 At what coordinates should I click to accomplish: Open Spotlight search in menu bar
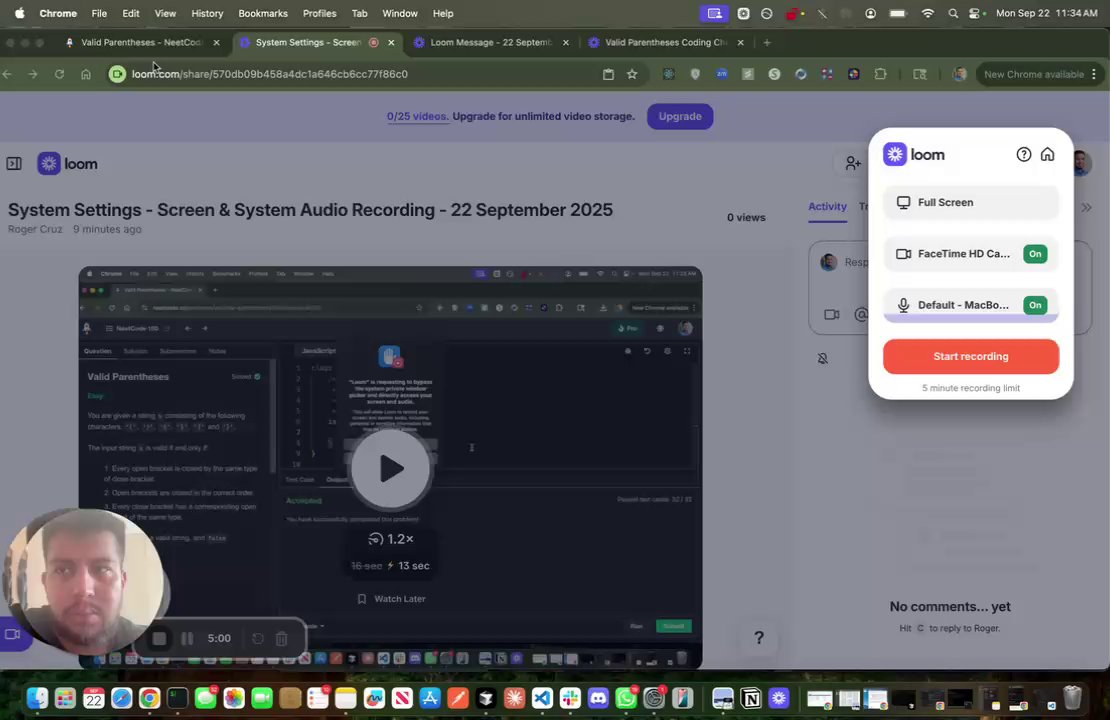pyautogui.click(x=953, y=13)
